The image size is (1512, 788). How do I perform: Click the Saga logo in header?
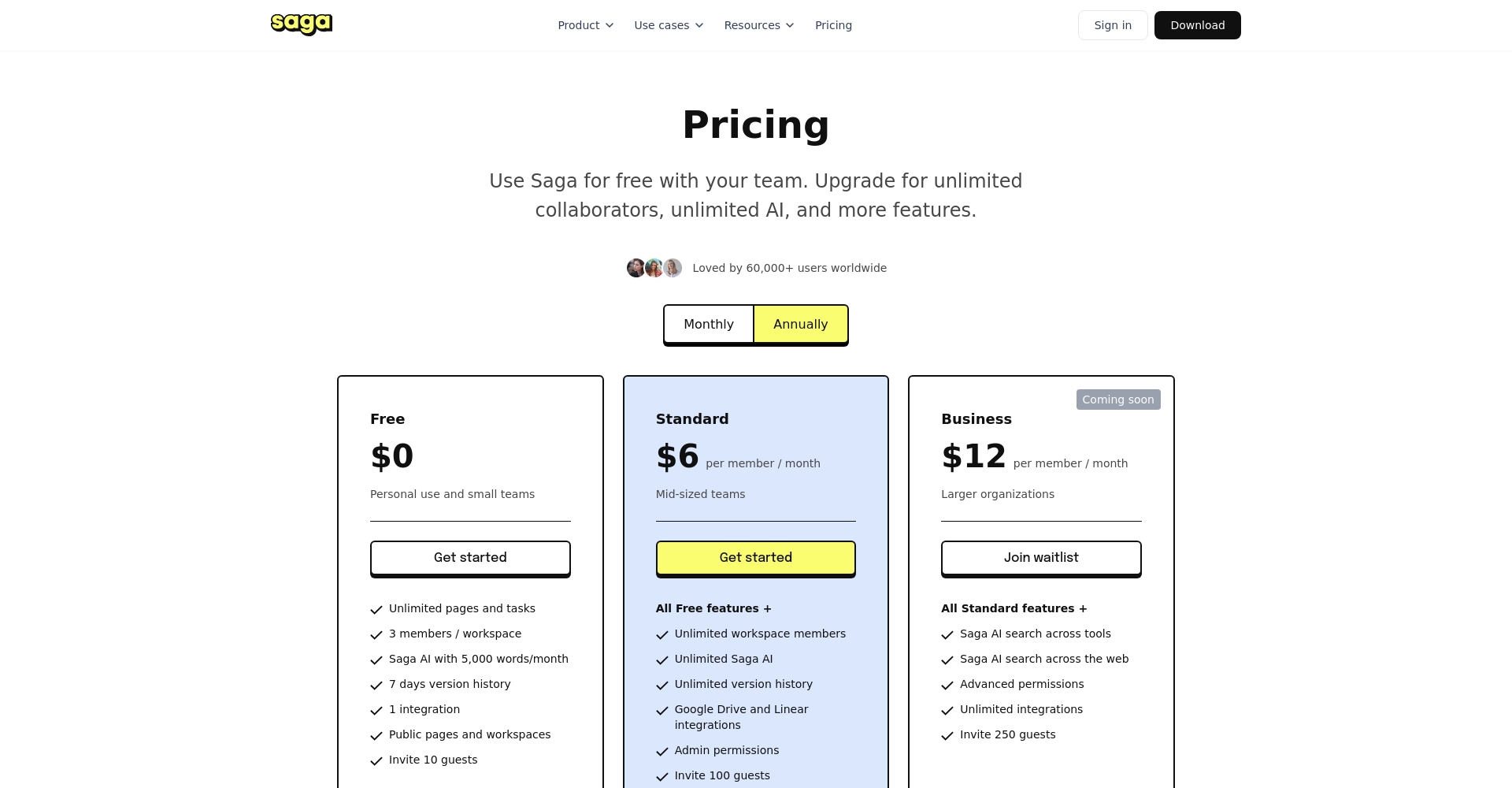coord(302,24)
